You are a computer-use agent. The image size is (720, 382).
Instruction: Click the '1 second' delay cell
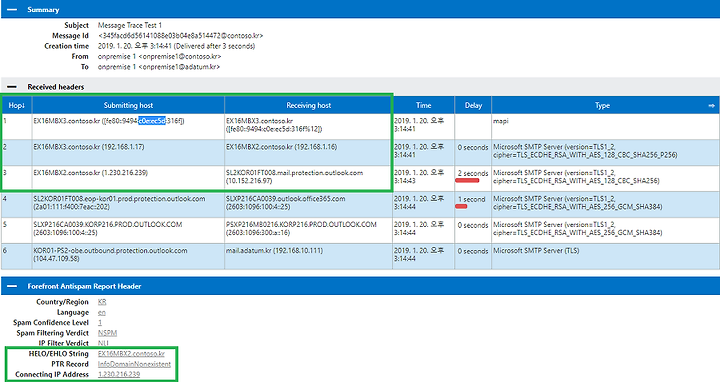(473, 205)
